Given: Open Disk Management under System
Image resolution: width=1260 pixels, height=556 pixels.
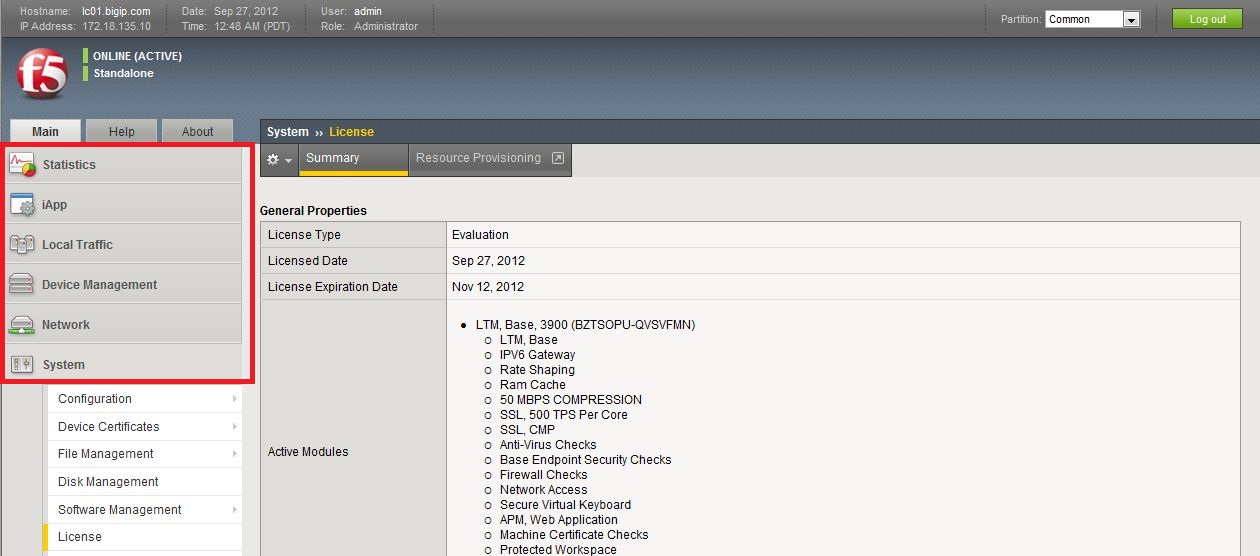Looking at the screenshot, I should [x=144, y=482].
